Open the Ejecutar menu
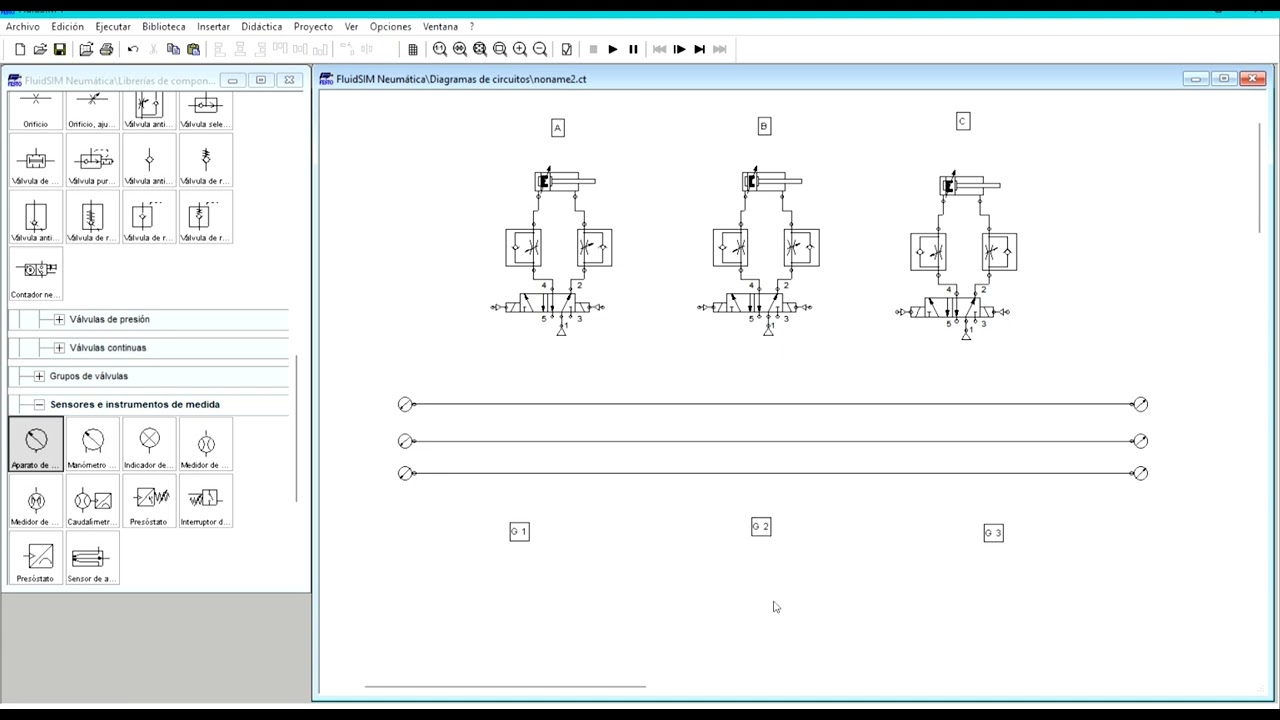Screen dimensions: 1280x720 pos(113,27)
